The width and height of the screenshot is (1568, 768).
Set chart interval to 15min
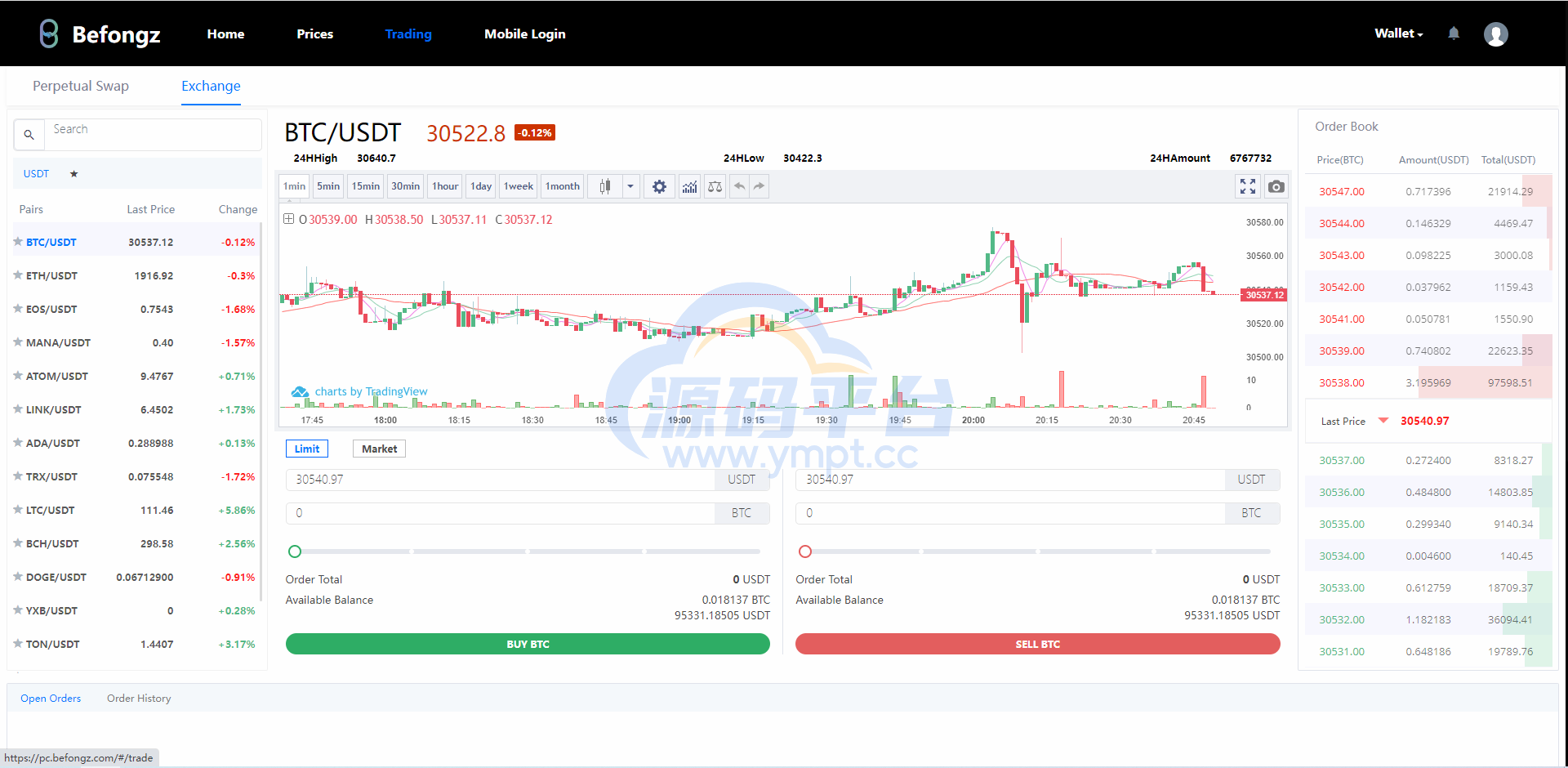pos(365,186)
